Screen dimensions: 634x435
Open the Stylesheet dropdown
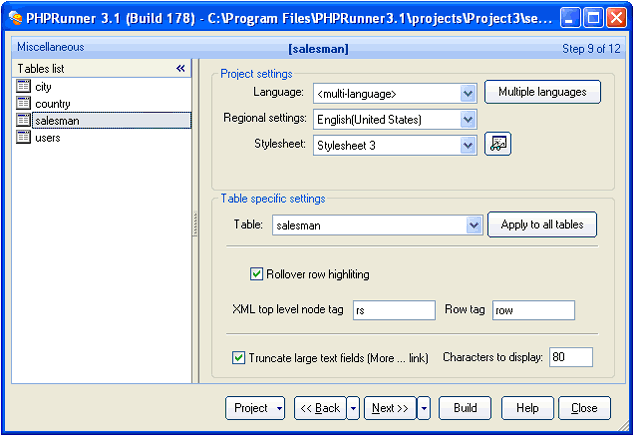[468, 146]
